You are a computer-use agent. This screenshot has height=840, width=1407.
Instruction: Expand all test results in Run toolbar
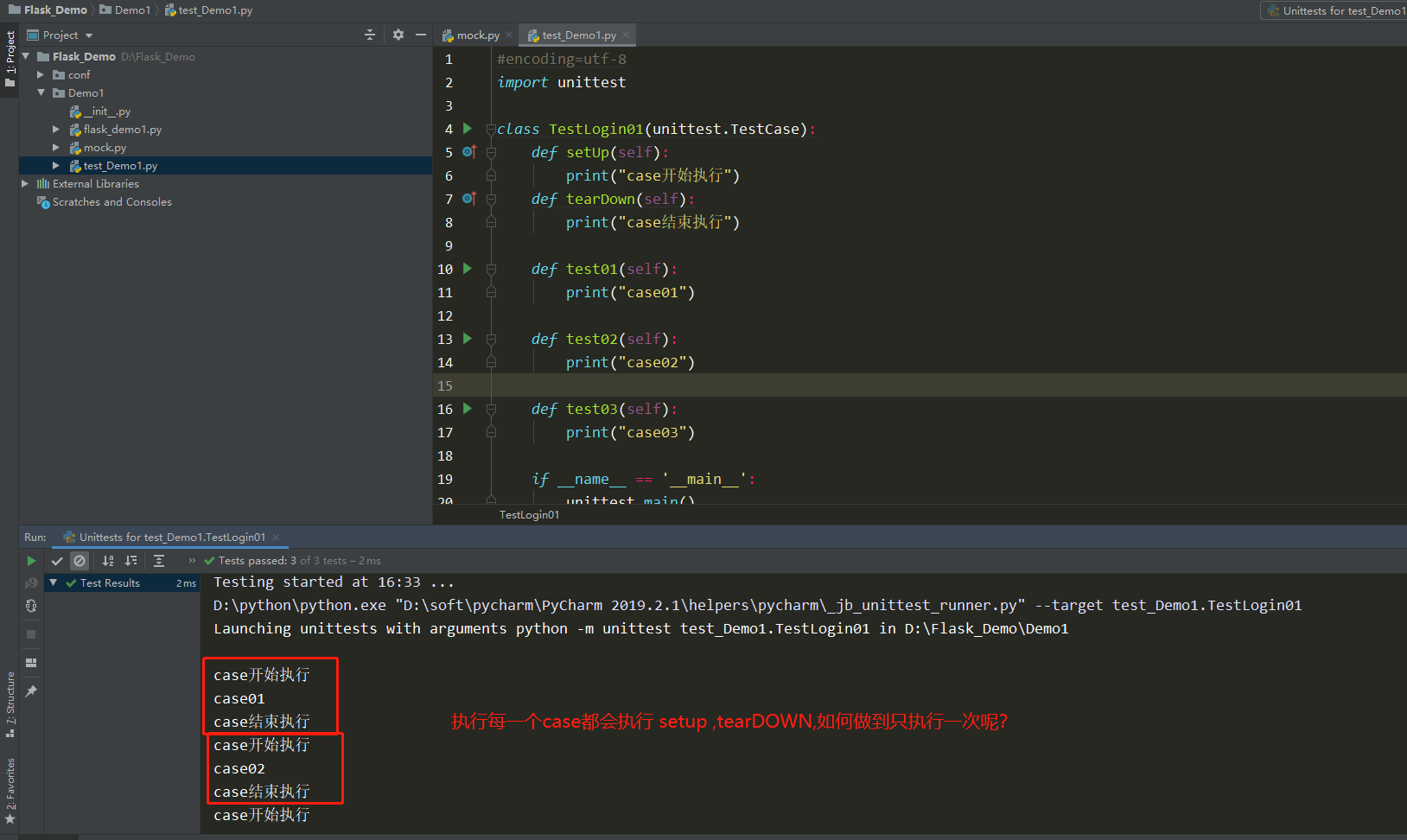pyautogui.click(x=159, y=561)
